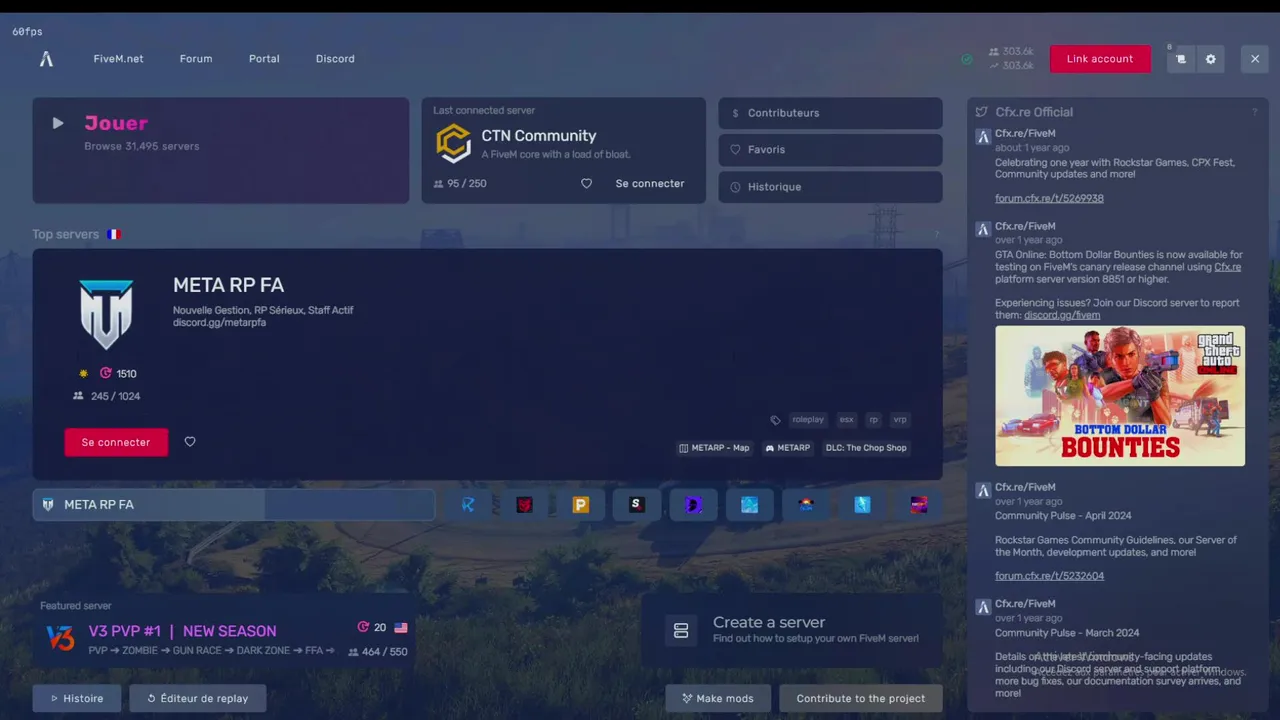Open the Discord menu item
This screenshot has width=1280, height=720.
click(x=335, y=59)
